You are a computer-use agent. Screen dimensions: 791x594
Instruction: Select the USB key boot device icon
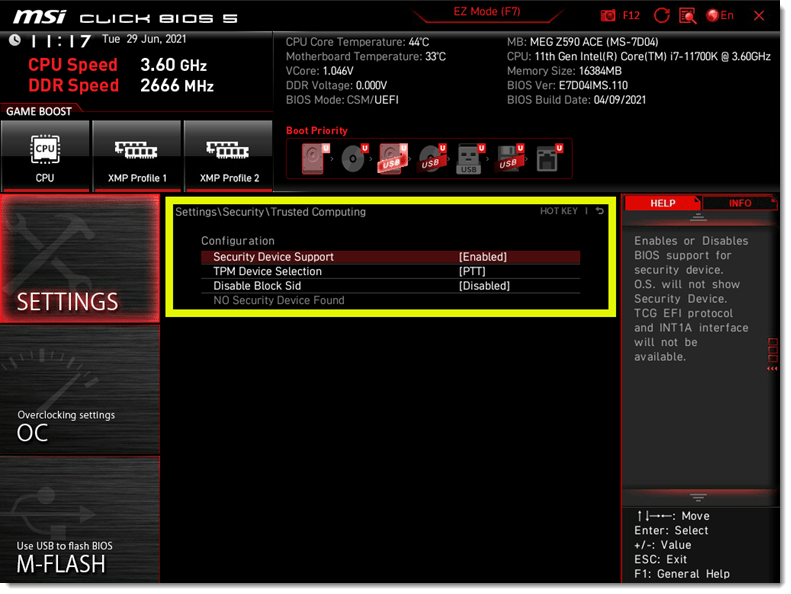click(470, 159)
